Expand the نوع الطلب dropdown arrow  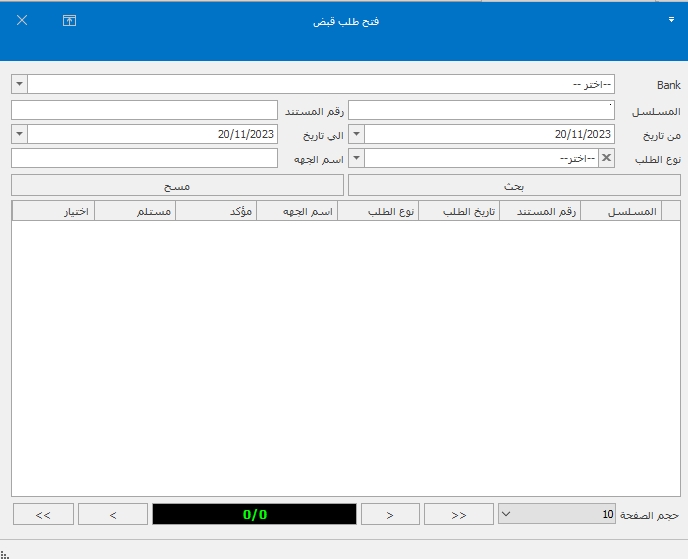[357, 158]
